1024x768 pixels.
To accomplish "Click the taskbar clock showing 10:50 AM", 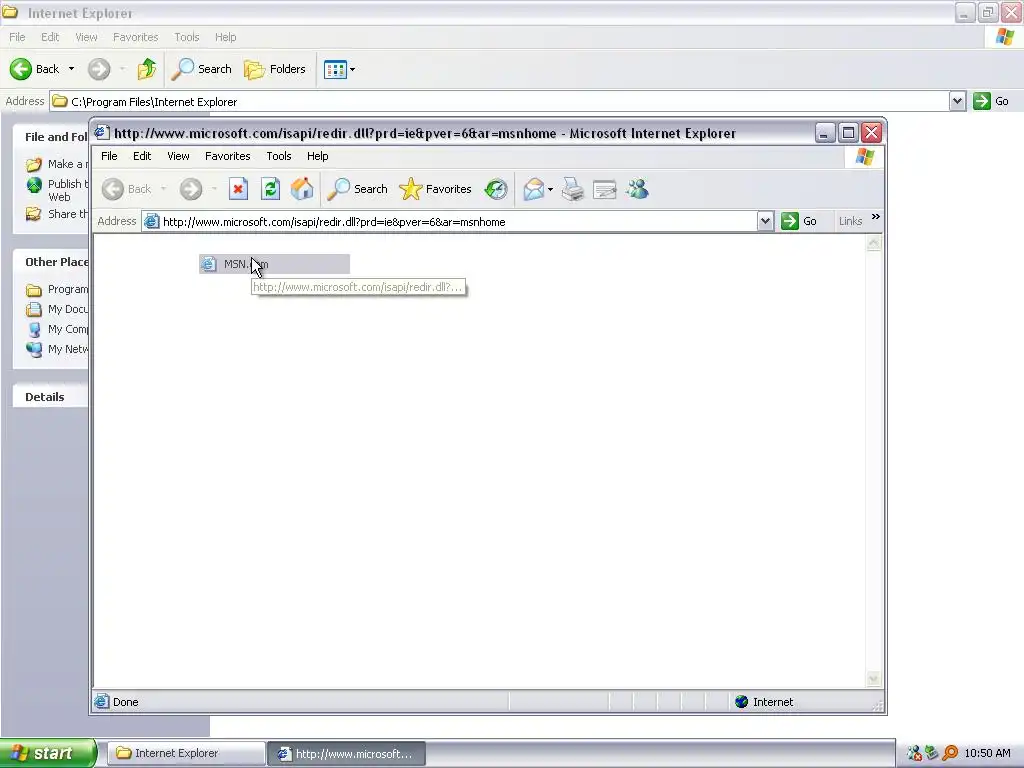I will click(987, 753).
